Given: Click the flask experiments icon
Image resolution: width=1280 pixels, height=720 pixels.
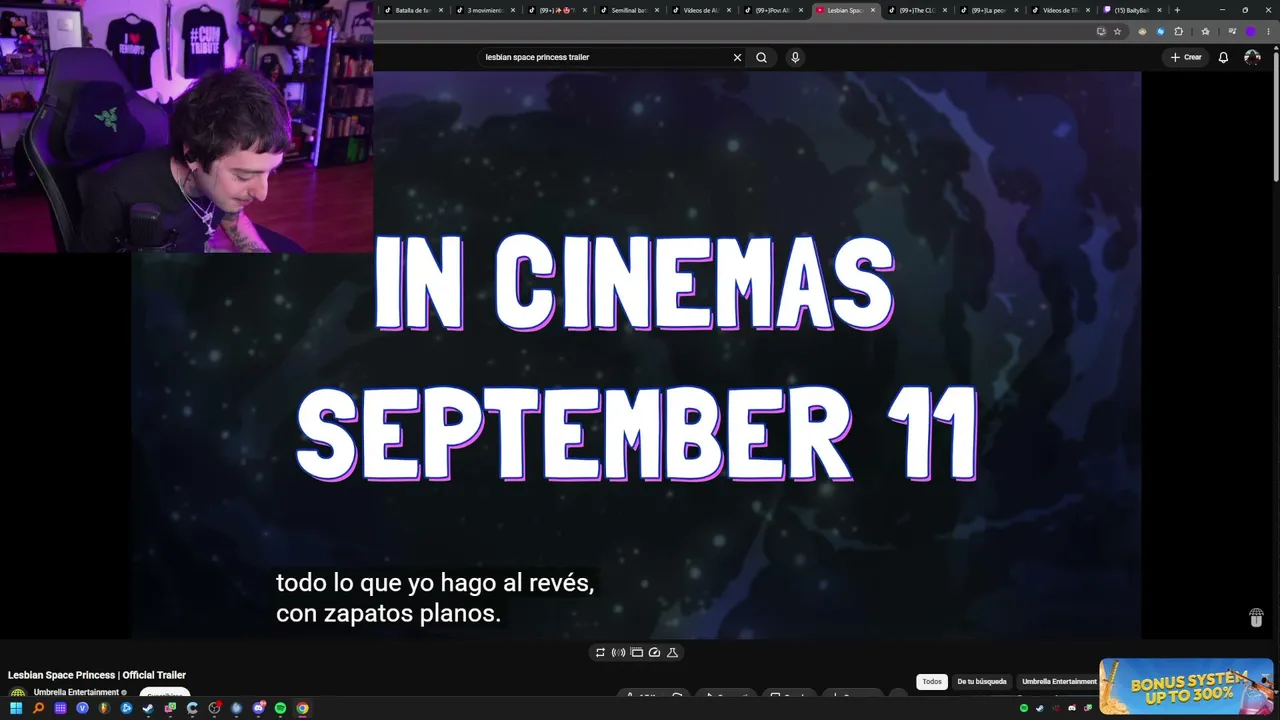Looking at the screenshot, I should pyautogui.click(x=672, y=652).
